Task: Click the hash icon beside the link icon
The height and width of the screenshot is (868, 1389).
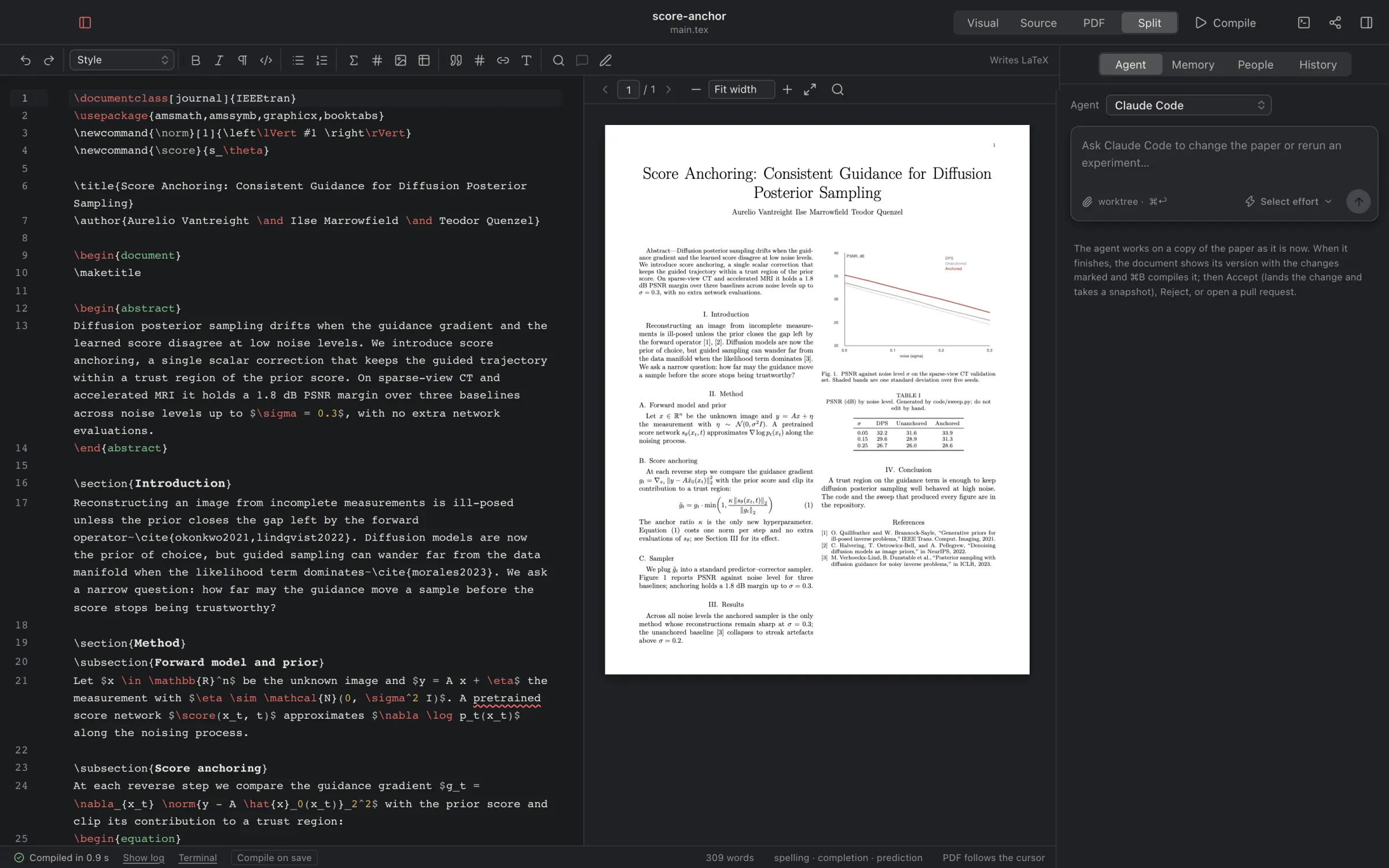Action: tap(479, 60)
